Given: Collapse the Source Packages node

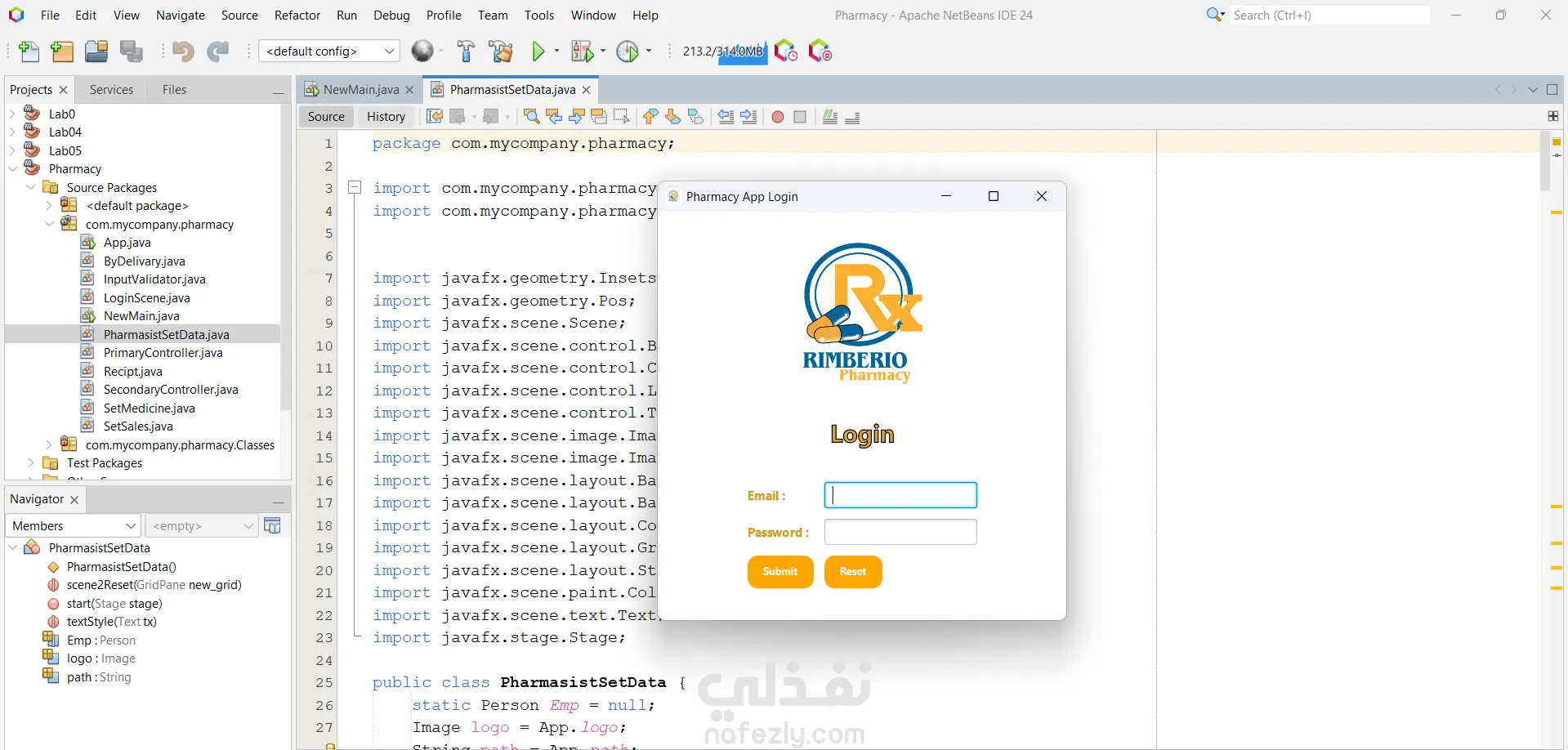Looking at the screenshot, I should [30, 187].
